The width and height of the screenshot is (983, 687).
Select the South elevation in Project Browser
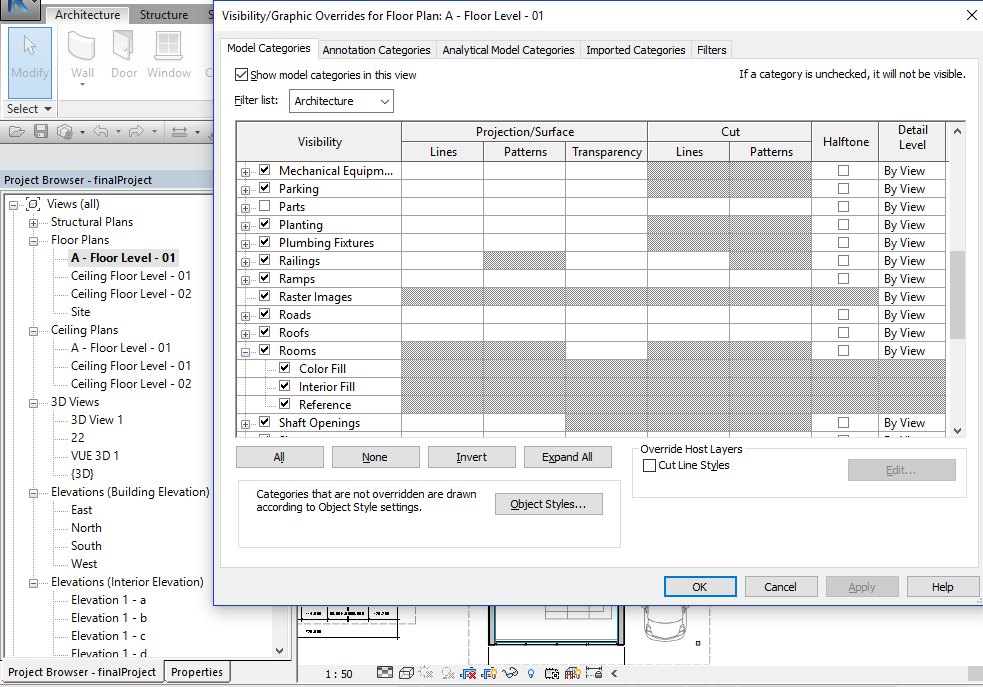[86, 545]
